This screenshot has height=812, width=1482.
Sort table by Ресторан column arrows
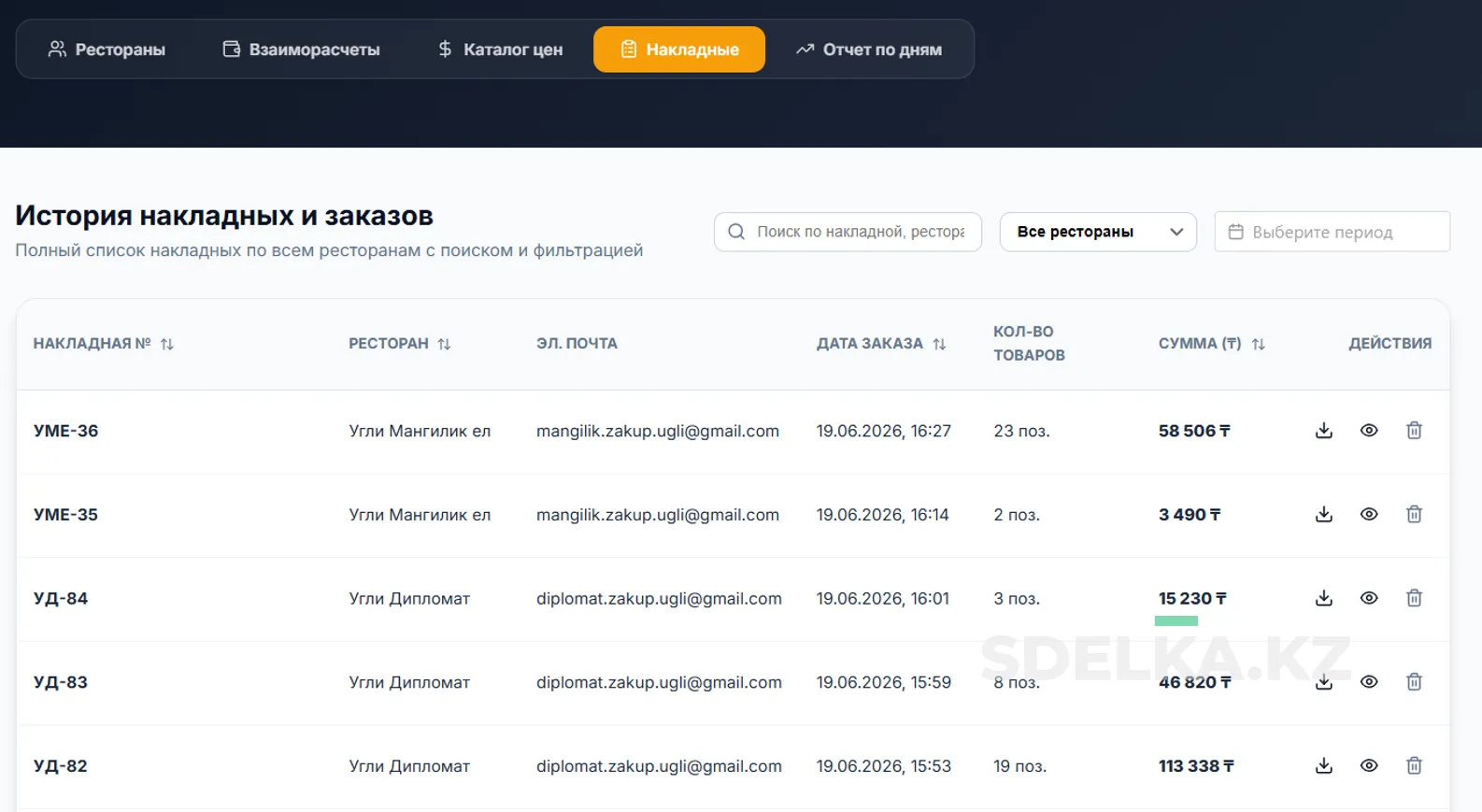(444, 344)
